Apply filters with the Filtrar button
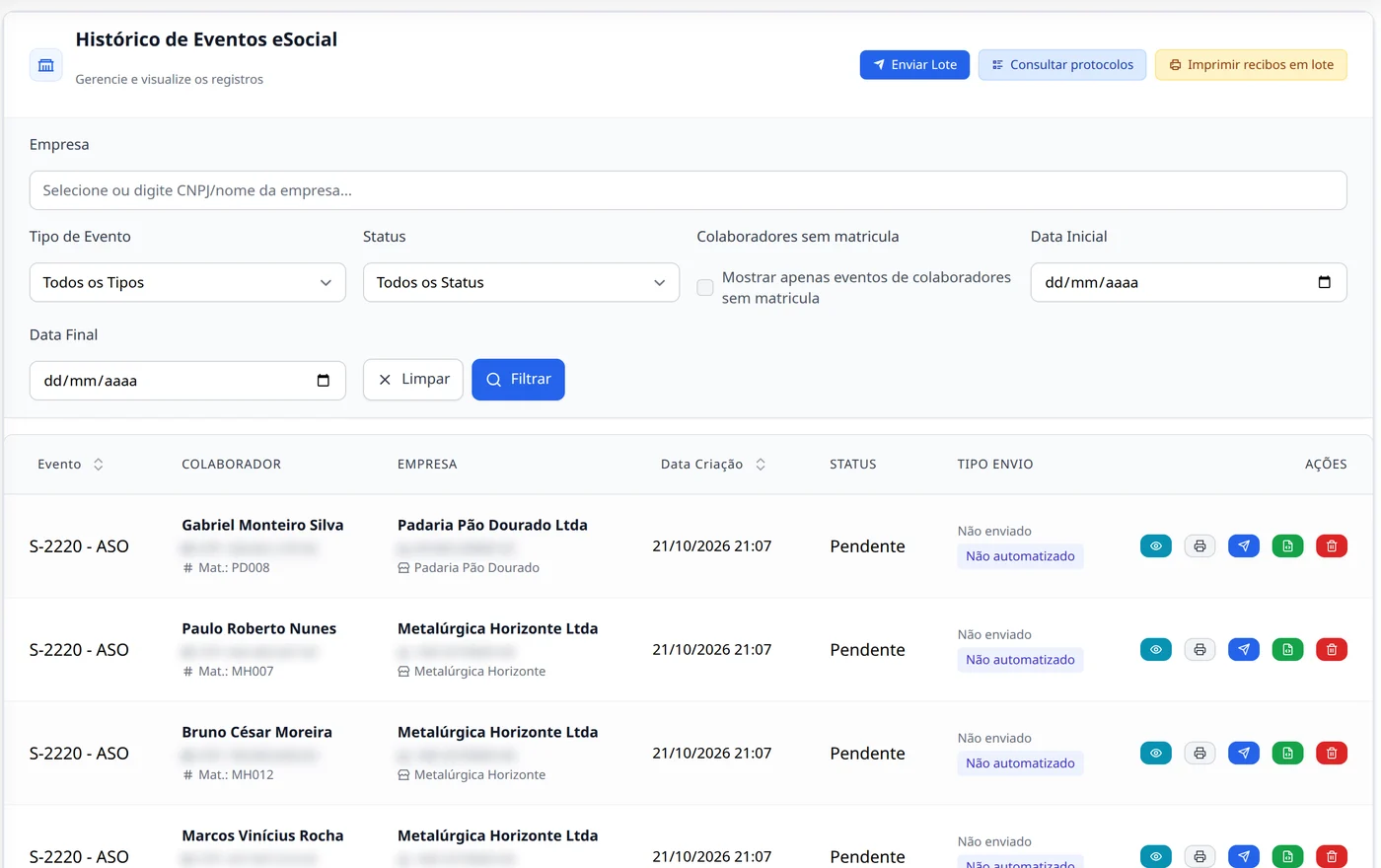The image size is (1381, 868). (x=518, y=380)
